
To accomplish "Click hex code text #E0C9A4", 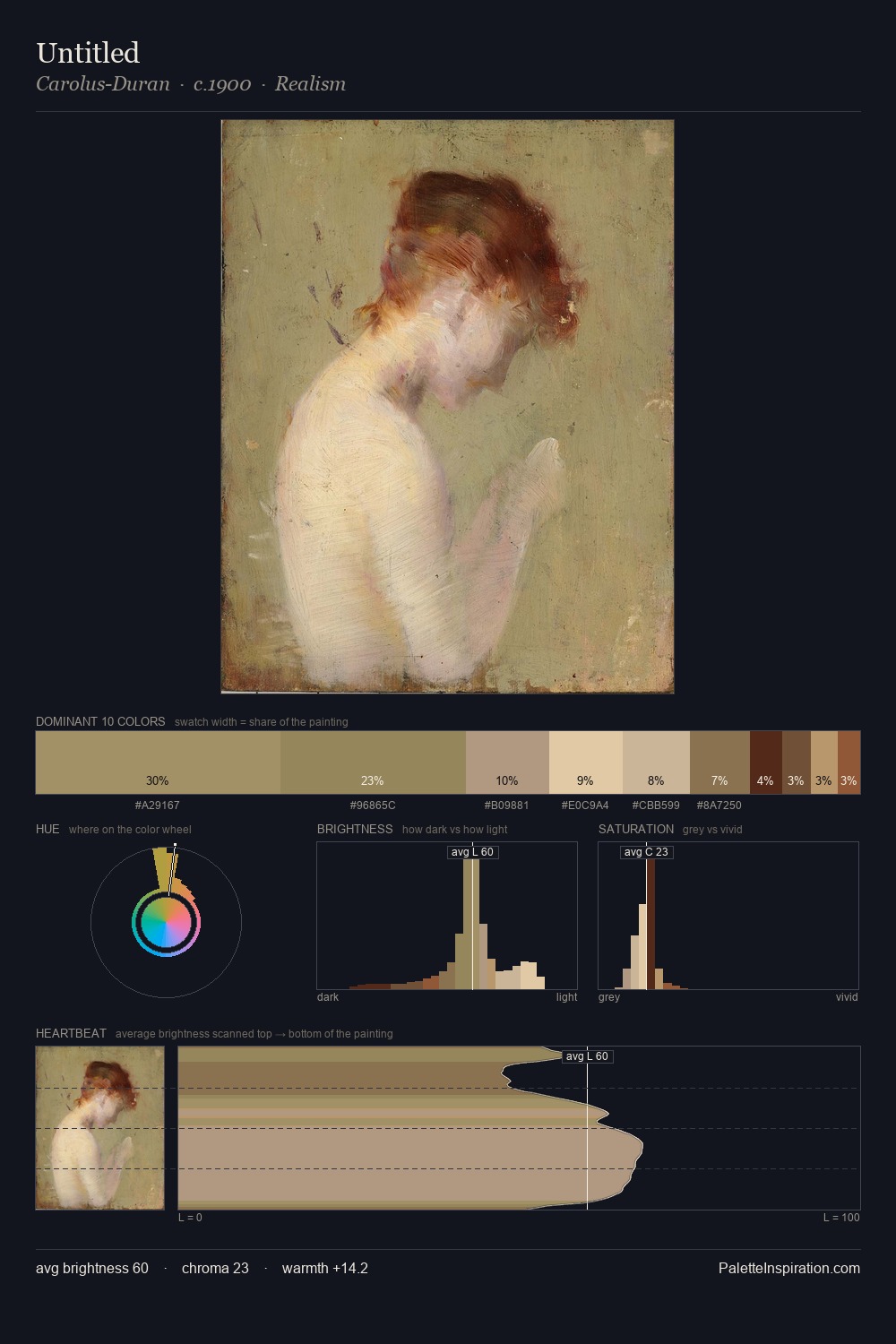I will (x=585, y=805).
